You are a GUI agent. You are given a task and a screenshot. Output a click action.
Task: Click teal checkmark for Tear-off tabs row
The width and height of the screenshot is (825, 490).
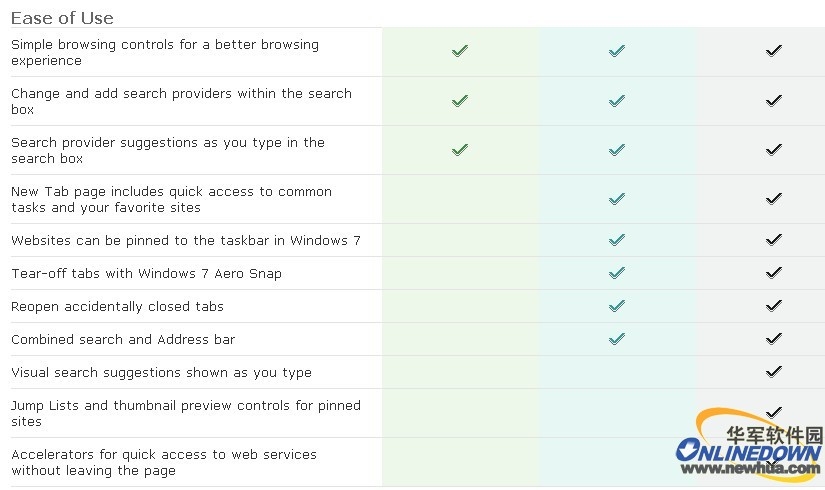(x=617, y=273)
